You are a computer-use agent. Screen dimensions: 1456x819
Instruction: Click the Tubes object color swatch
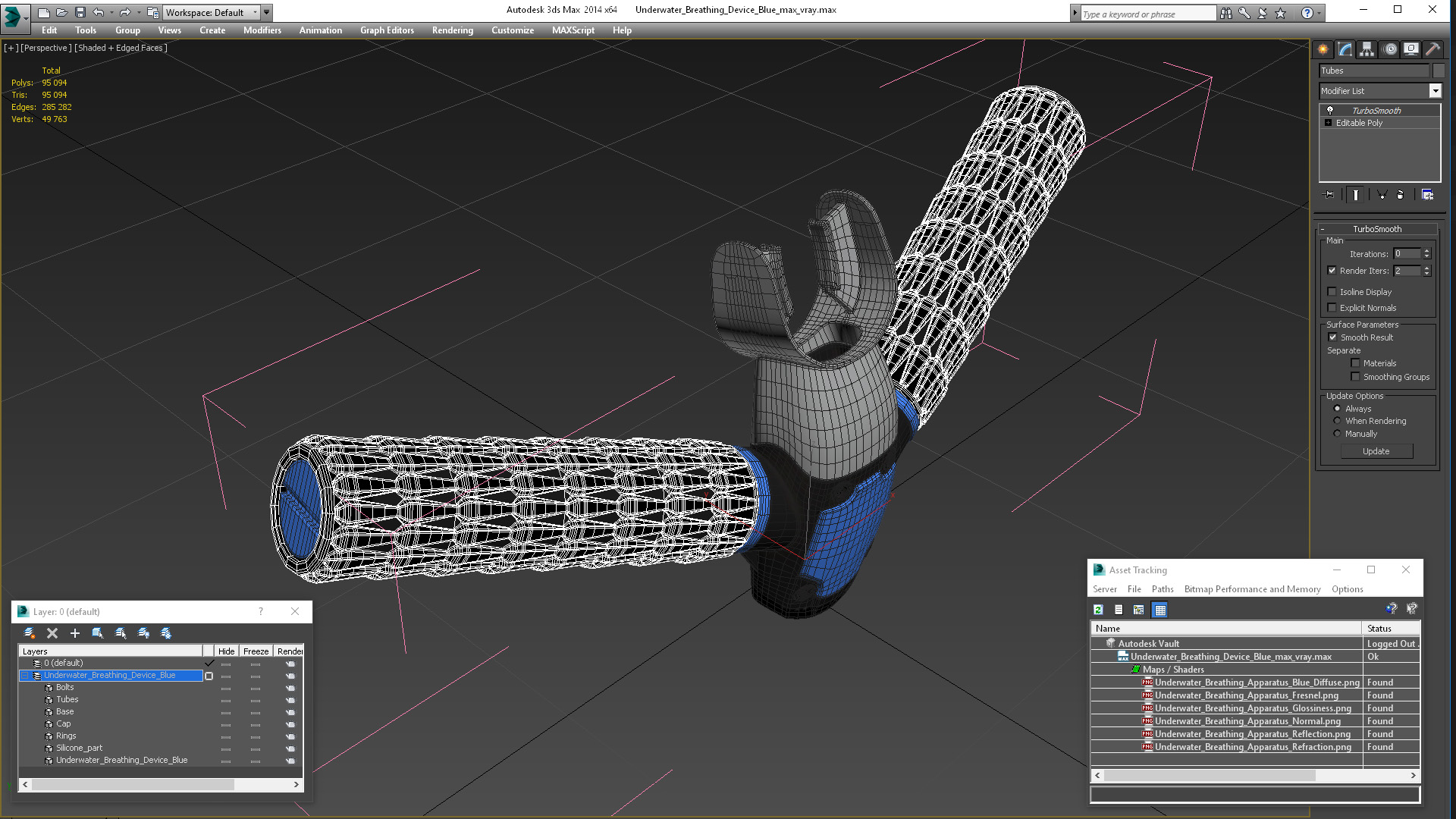click(1438, 71)
